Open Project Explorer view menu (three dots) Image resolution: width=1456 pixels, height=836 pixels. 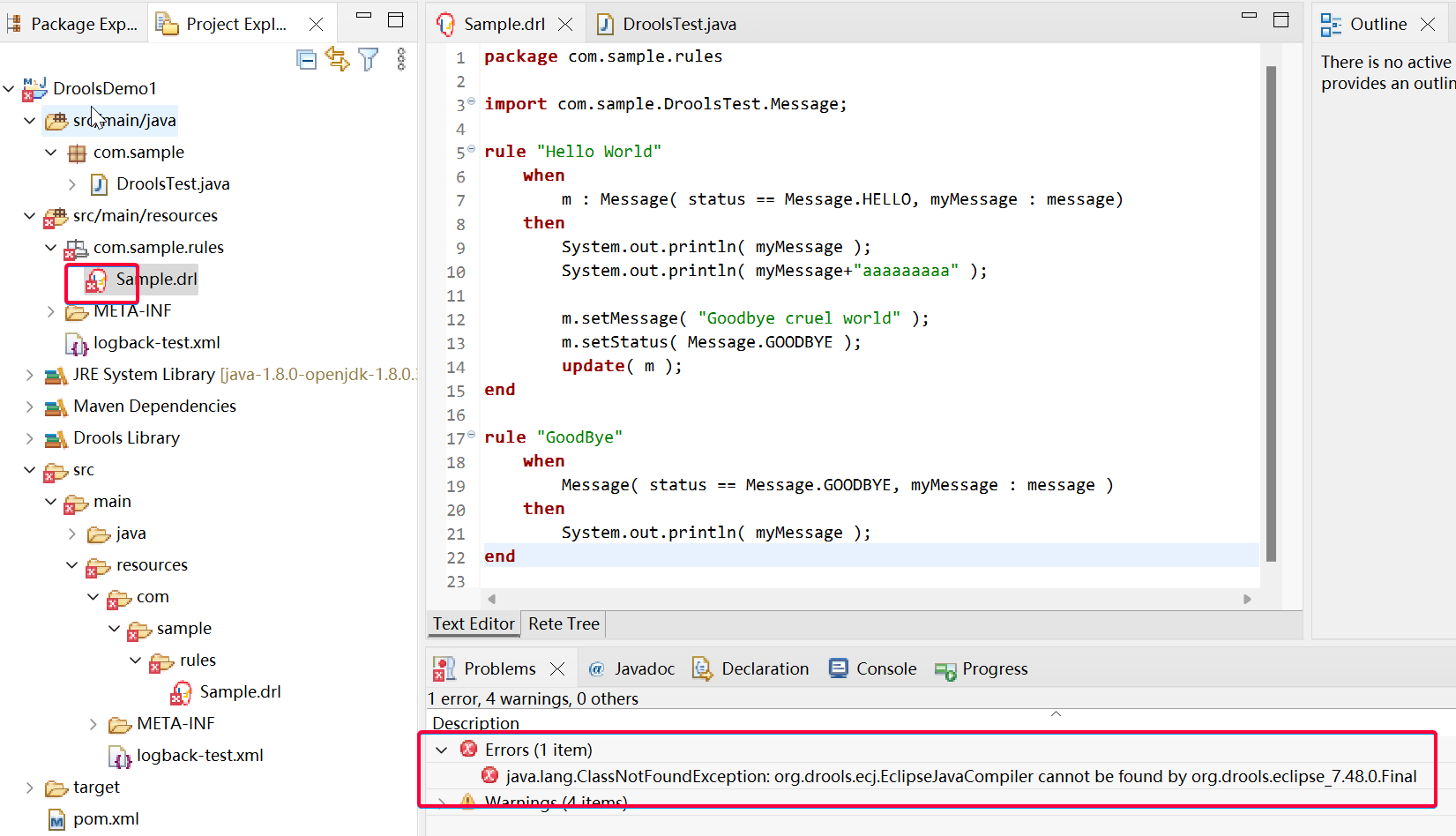click(x=401, y=59)
